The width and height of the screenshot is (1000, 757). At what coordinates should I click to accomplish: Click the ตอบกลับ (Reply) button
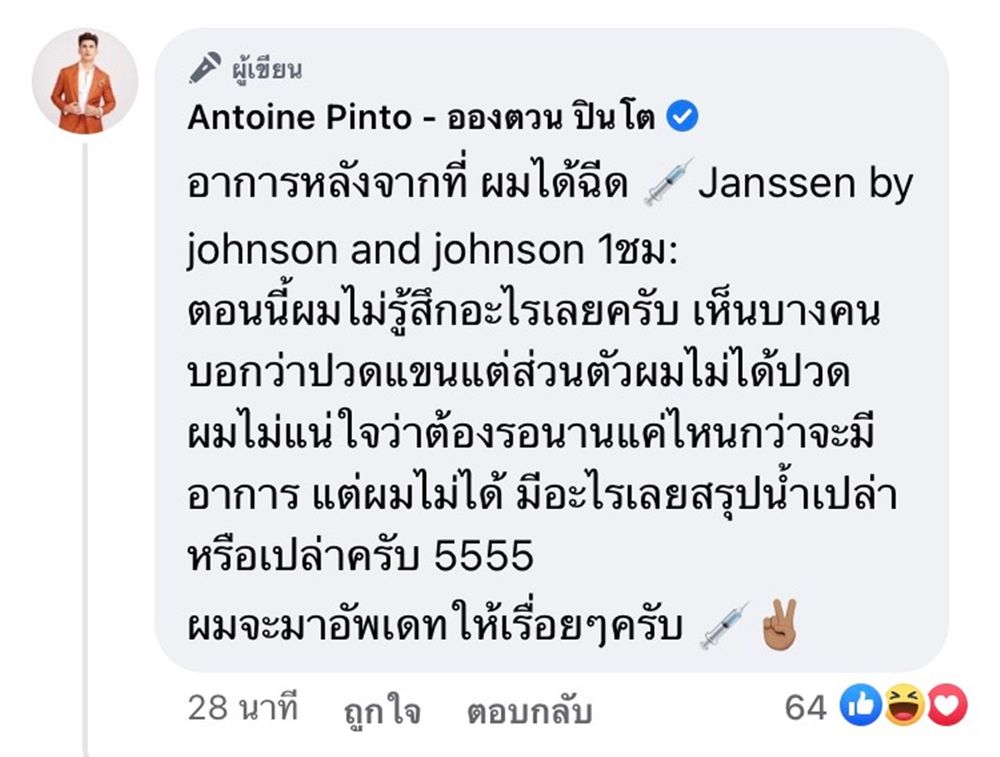pos(529,710)
